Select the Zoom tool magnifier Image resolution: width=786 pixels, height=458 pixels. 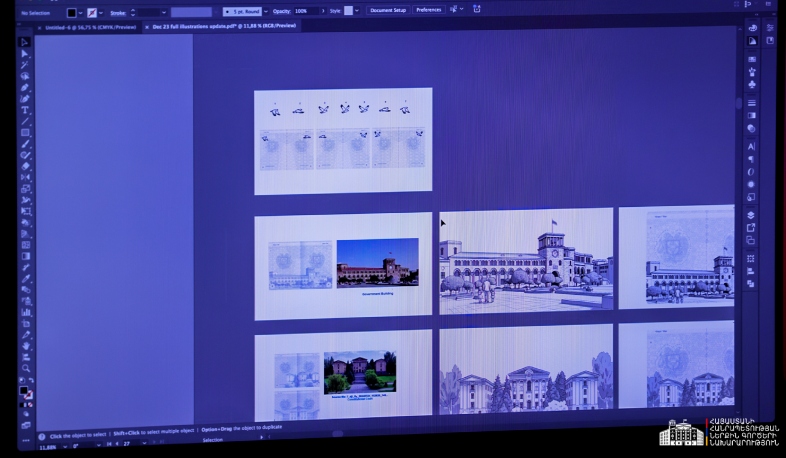26,368
